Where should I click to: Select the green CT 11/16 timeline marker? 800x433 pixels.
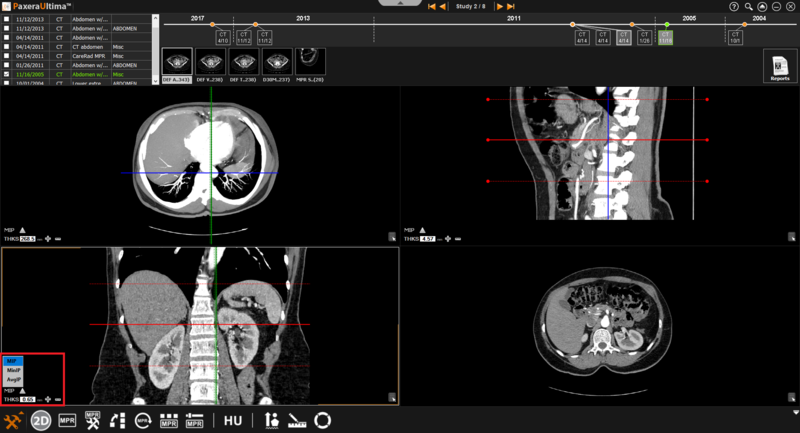tap(665, 38)
